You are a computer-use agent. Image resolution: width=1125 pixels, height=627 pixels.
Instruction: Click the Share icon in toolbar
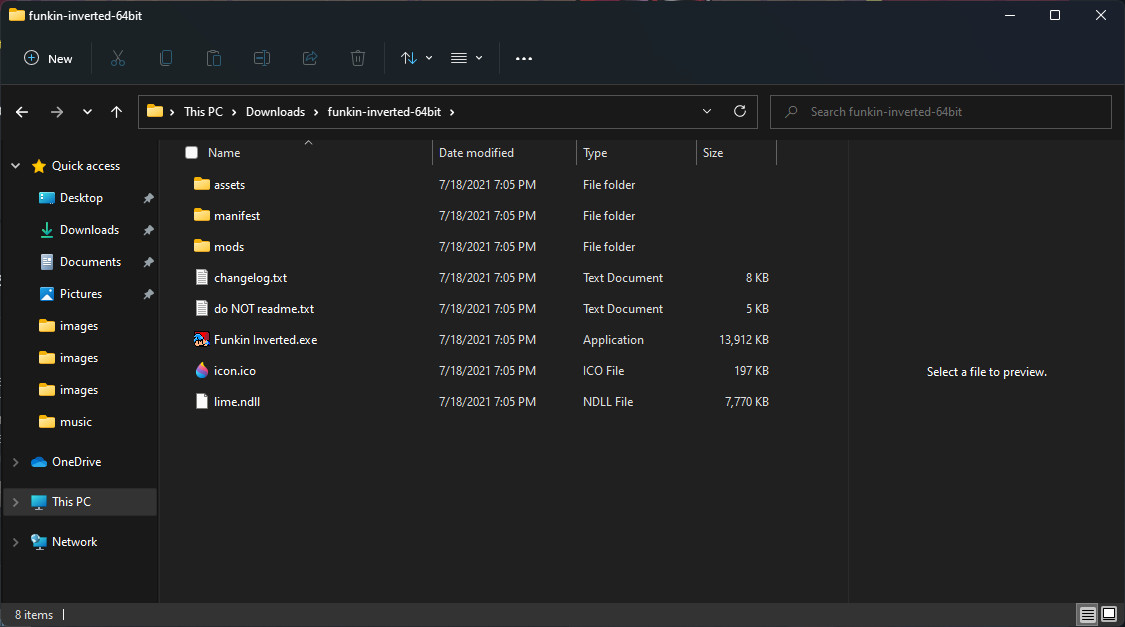310,58
